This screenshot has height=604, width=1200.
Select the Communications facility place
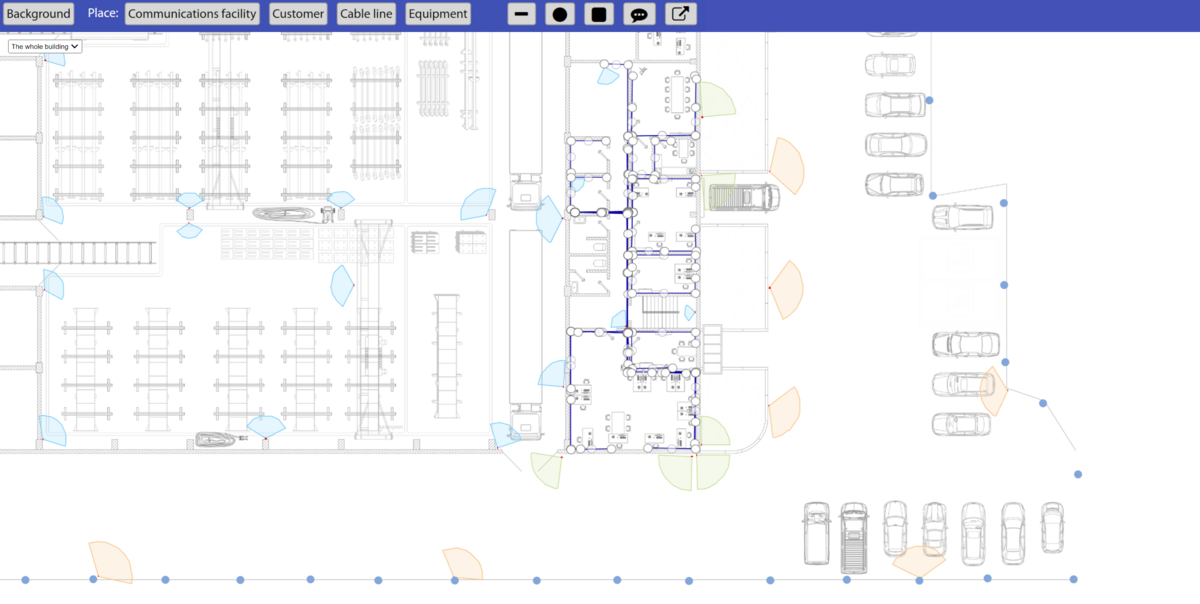point(191,13)
